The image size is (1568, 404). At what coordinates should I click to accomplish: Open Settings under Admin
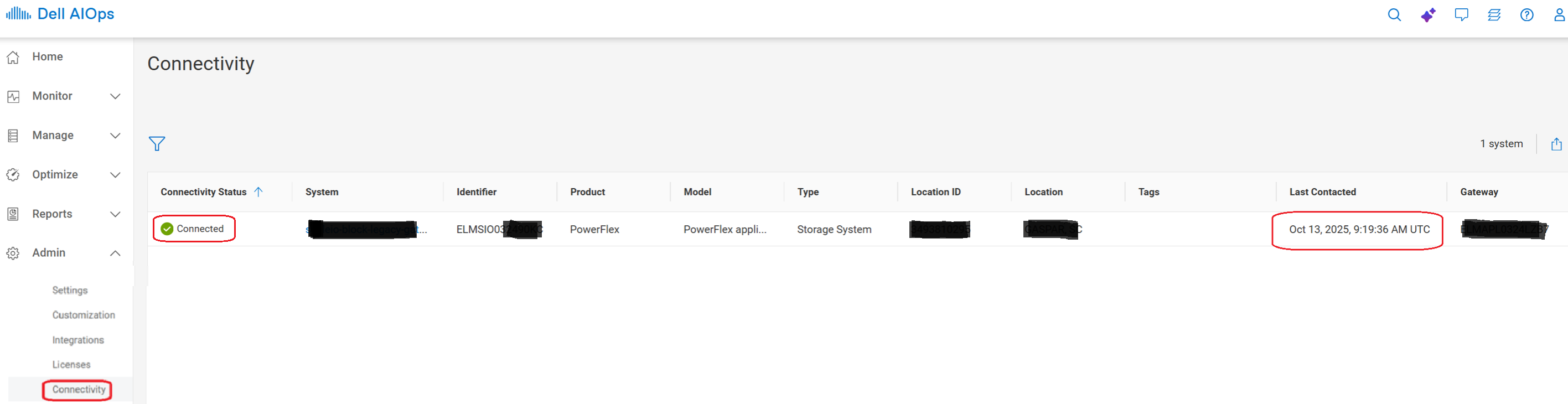tap(70, 290)
